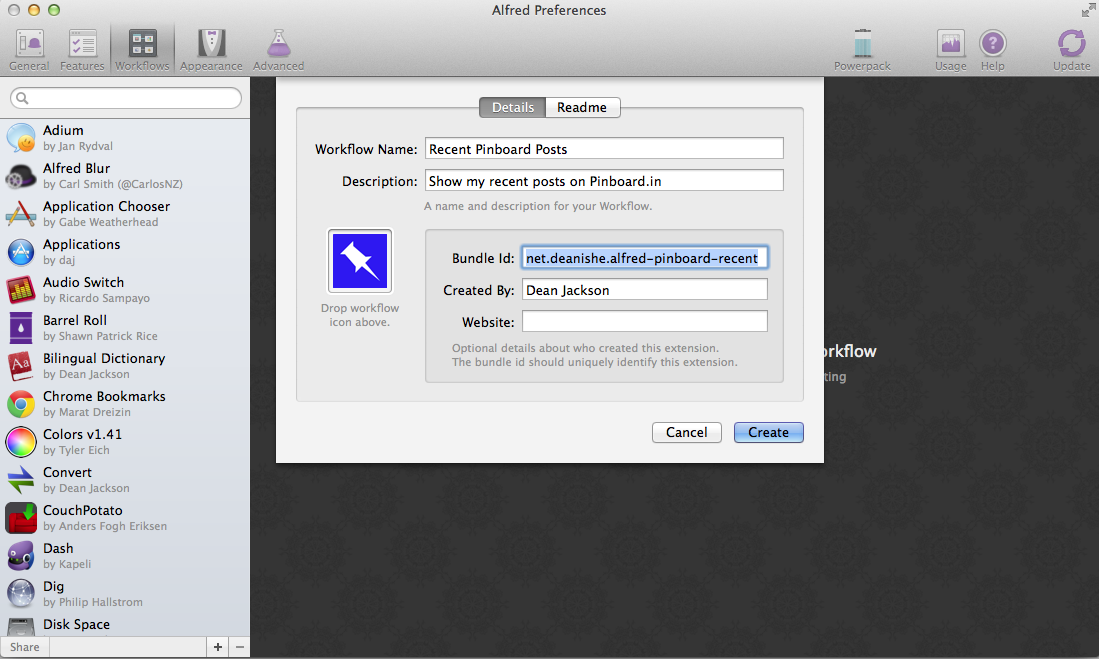Click the pushpin workflow icon drop well
The height and width of the screenshot is (659, 1099).
click(360, 261)
